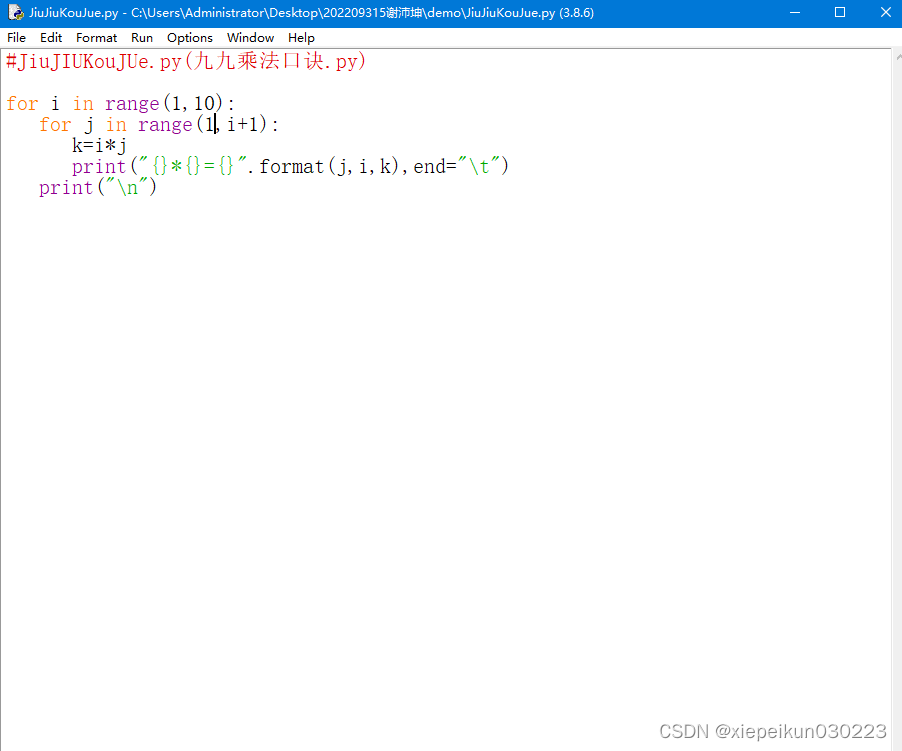Maximize the JiuJiuKouJue.py window
902x751 pixels.
pyautogui.click(x=840, y=12)
